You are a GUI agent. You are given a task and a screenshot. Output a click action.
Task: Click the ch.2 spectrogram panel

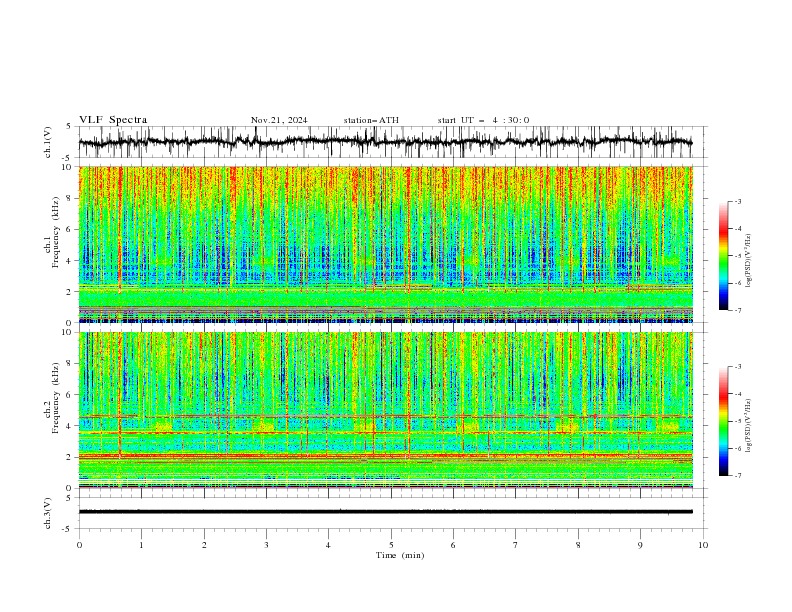pyautogui.click(x=385, y=410)
